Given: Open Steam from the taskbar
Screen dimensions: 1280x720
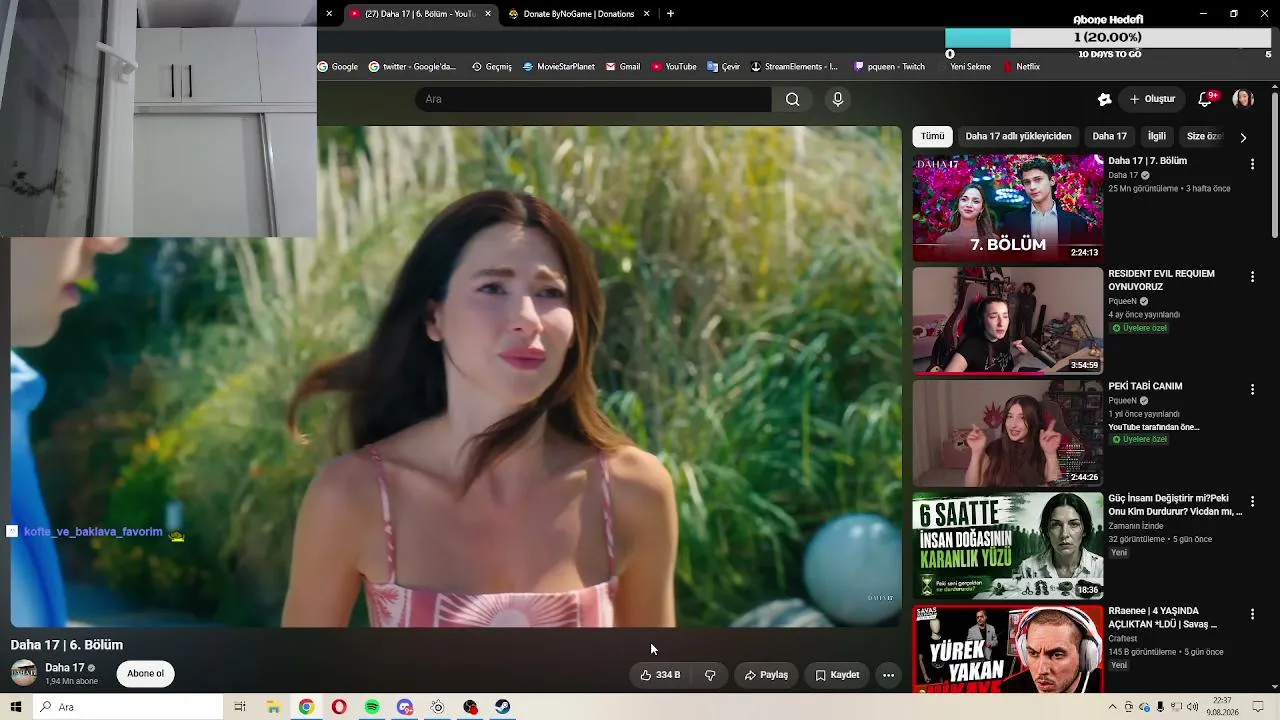Looking at the screenshot, I should pyautogui.click(x=503, y=707).
